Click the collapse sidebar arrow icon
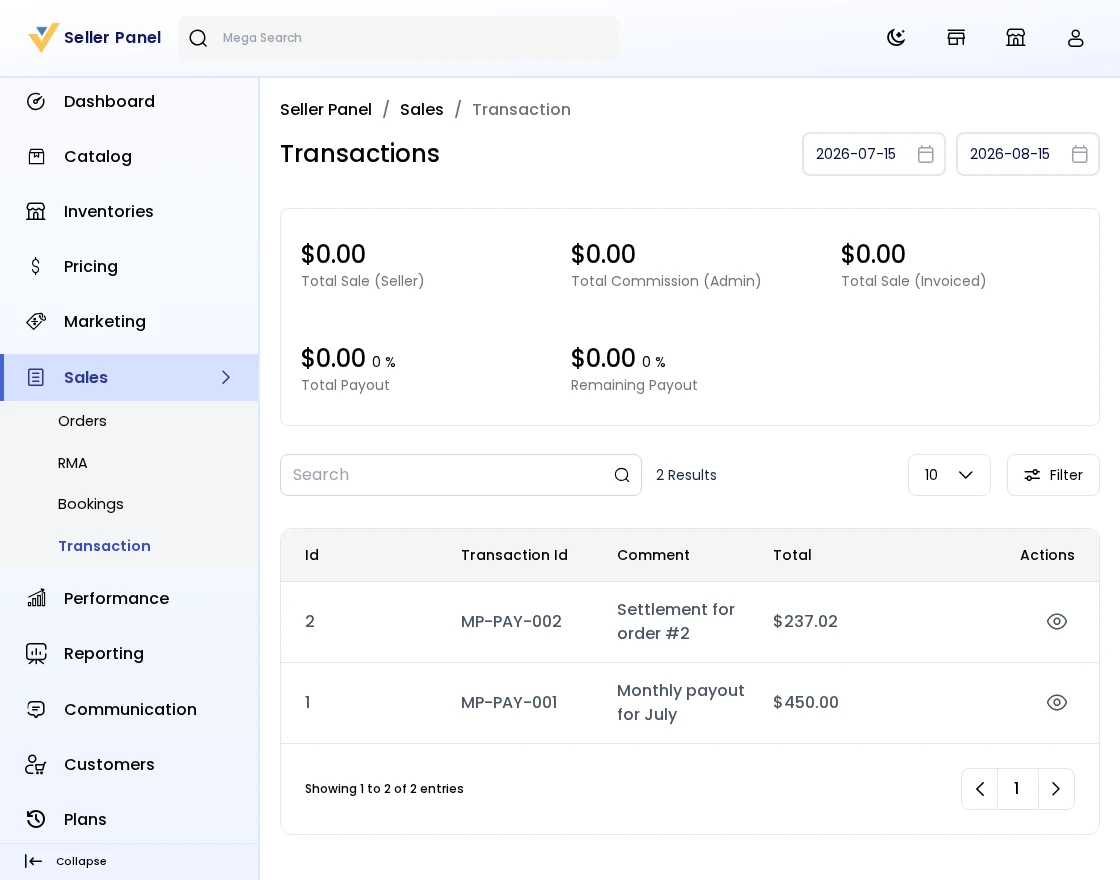1120x880 pixels. coord(34,861)
